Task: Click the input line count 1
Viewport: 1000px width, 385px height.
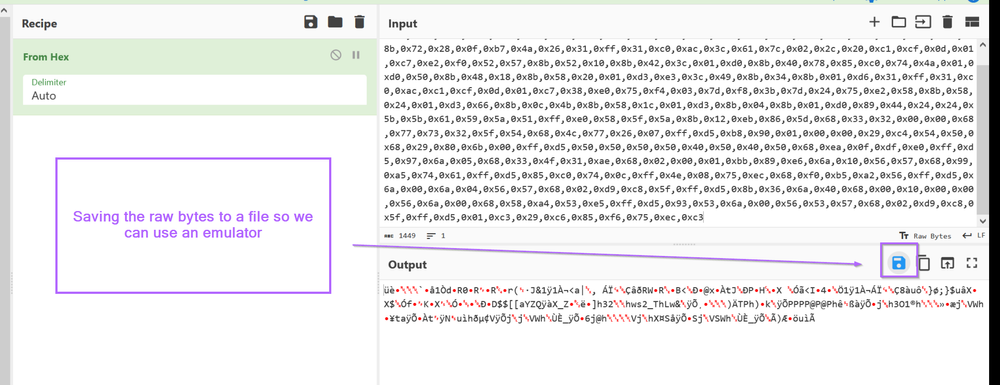Action: coord(435,236)
